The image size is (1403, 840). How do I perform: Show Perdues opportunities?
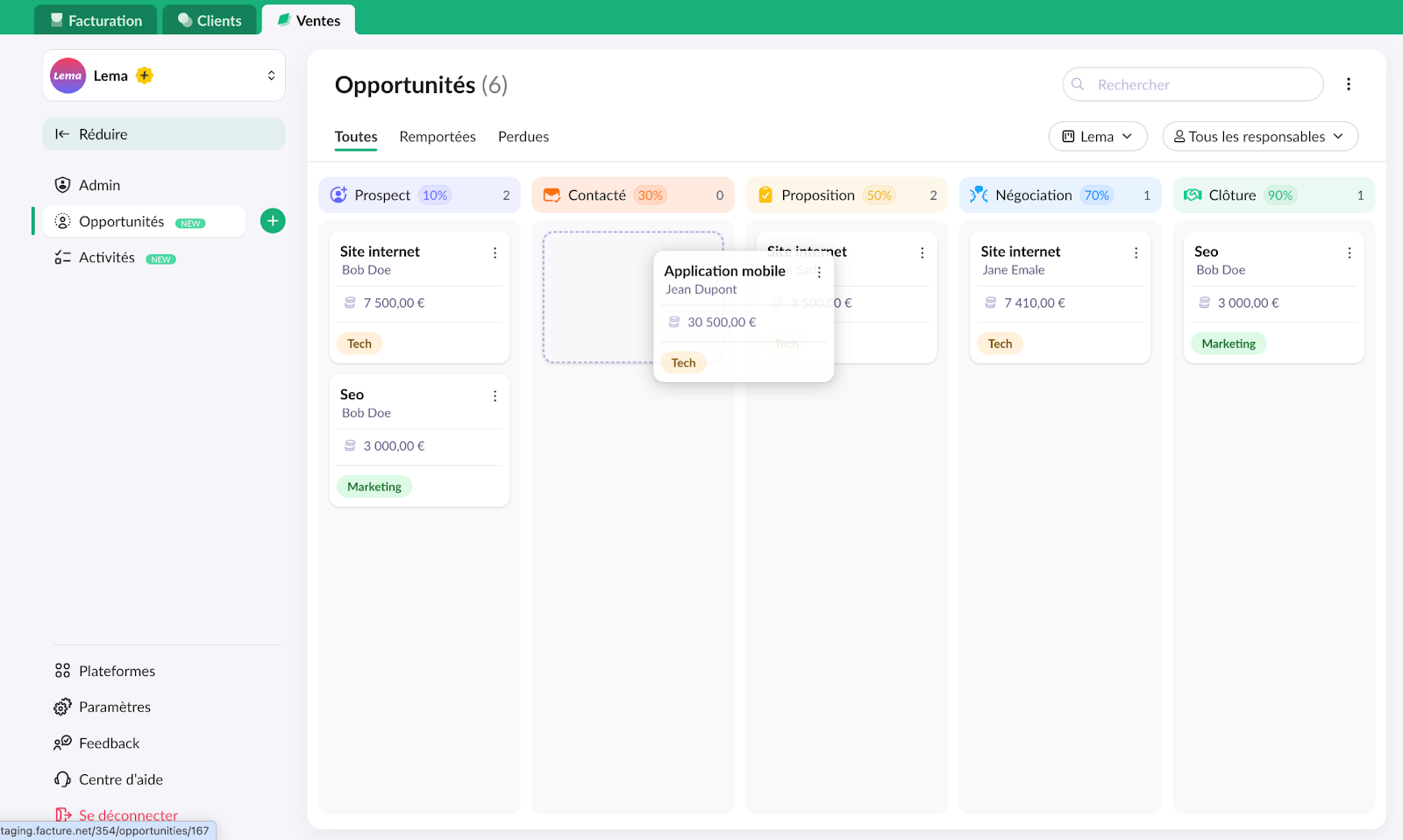coord(523,137)
